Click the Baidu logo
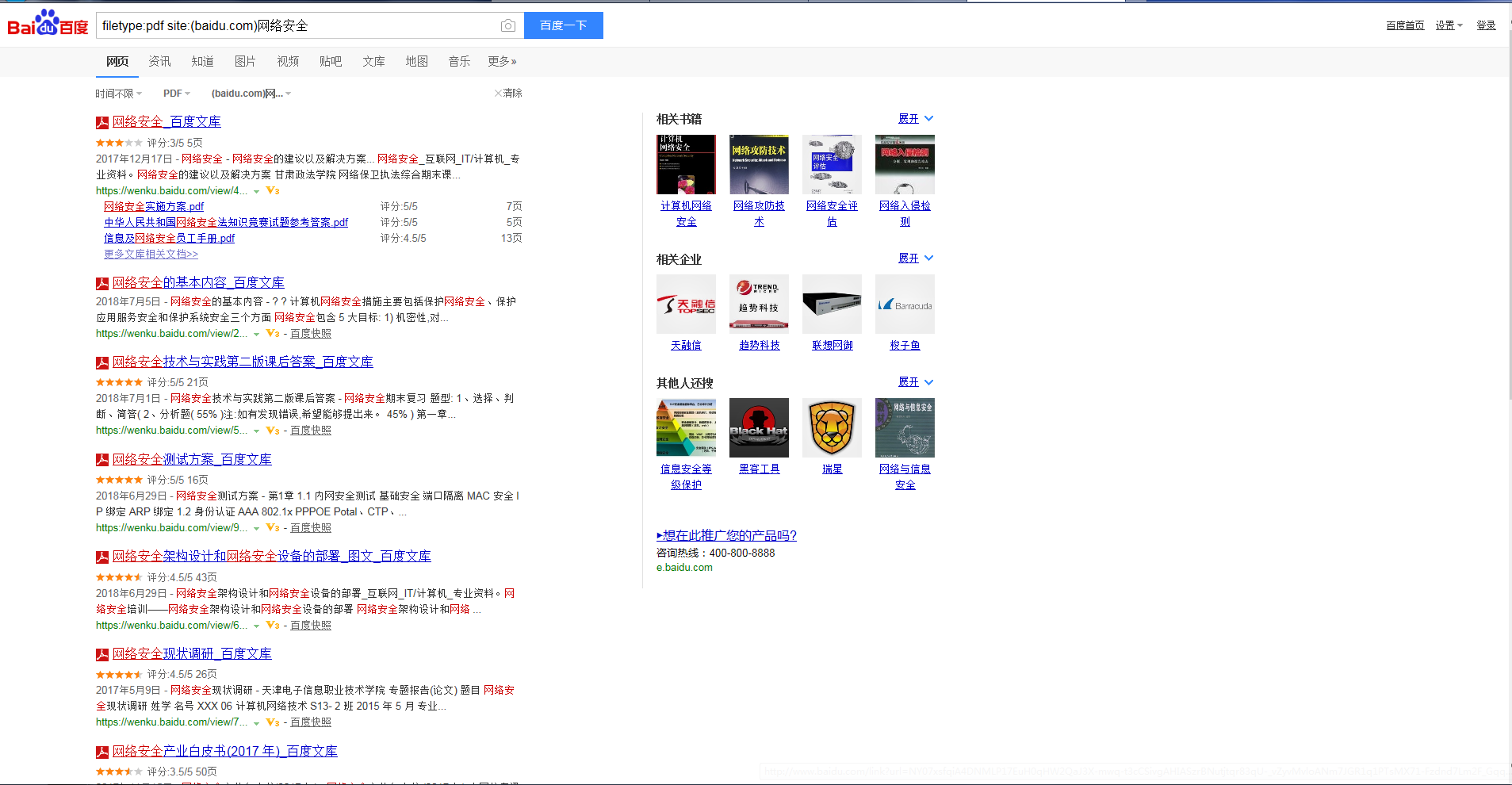1512x785 pixels. [x=48, y=24]
